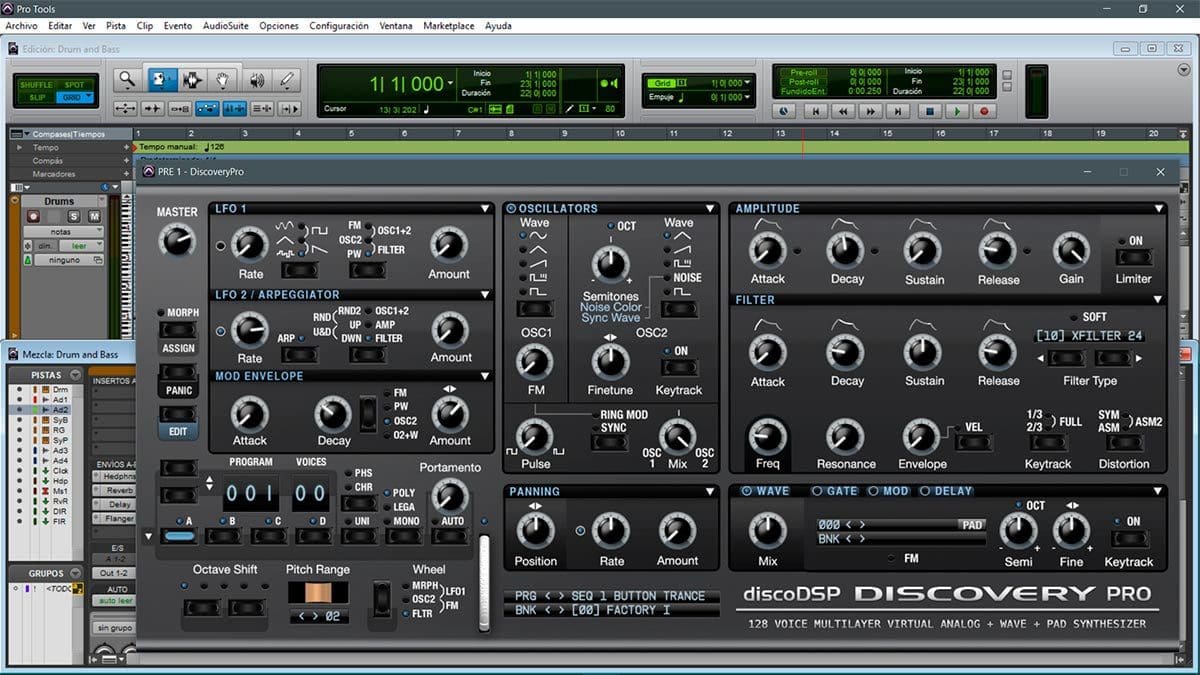Select the Grabber hand tool

click(224, 80)
